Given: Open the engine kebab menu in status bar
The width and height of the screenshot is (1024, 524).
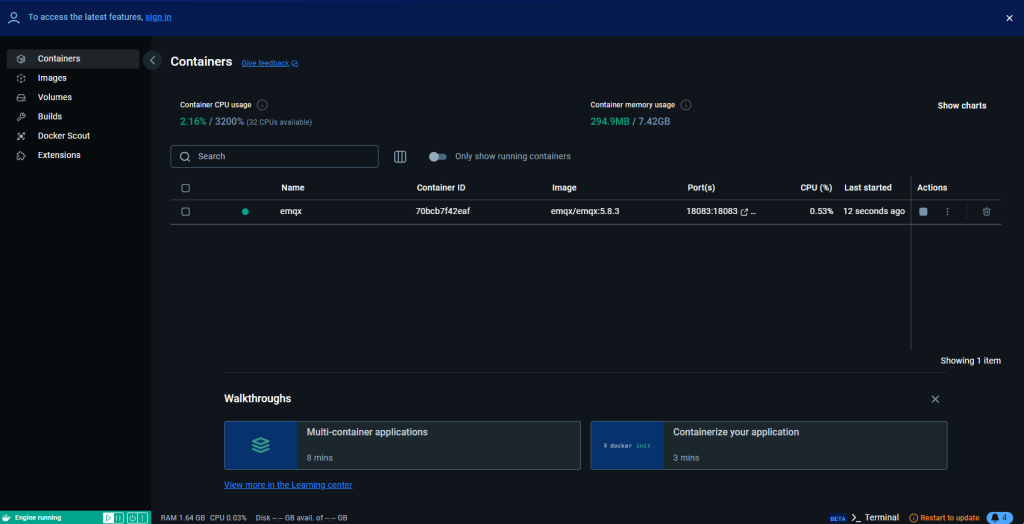Looking at the screenshot, I should pyautogui.click(x=142, y=517).
